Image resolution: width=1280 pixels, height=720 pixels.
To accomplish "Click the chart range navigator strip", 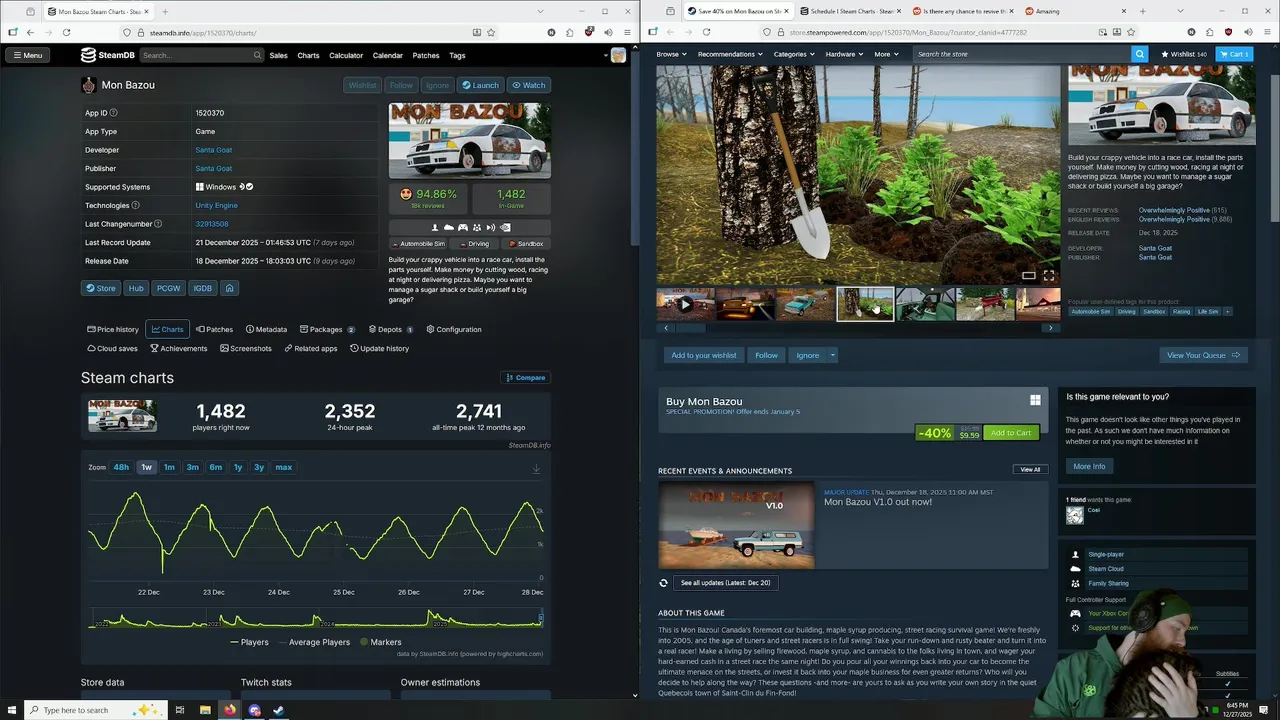I will click(316, 620).
